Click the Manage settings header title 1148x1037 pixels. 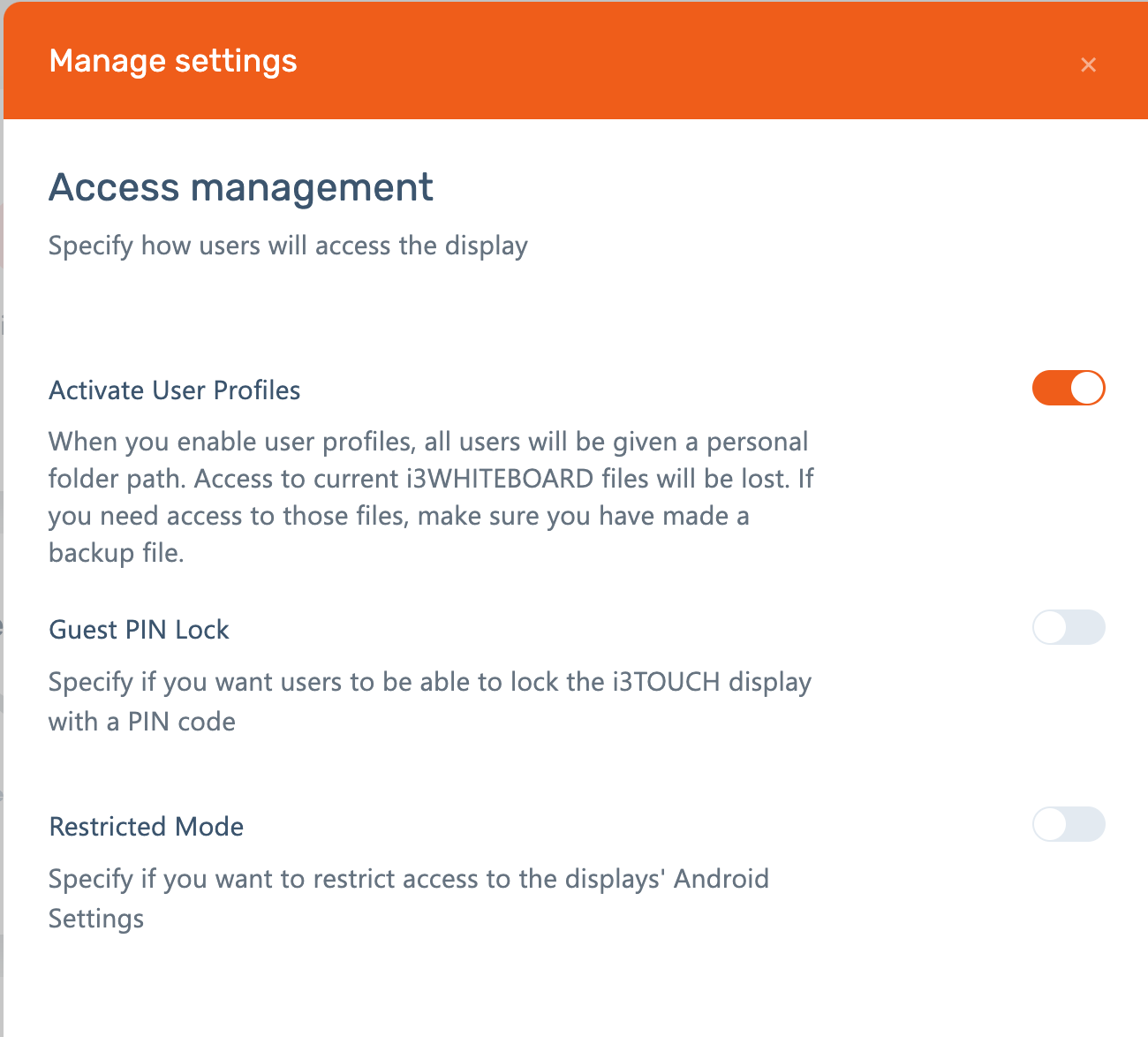click(x=173, y=61)
